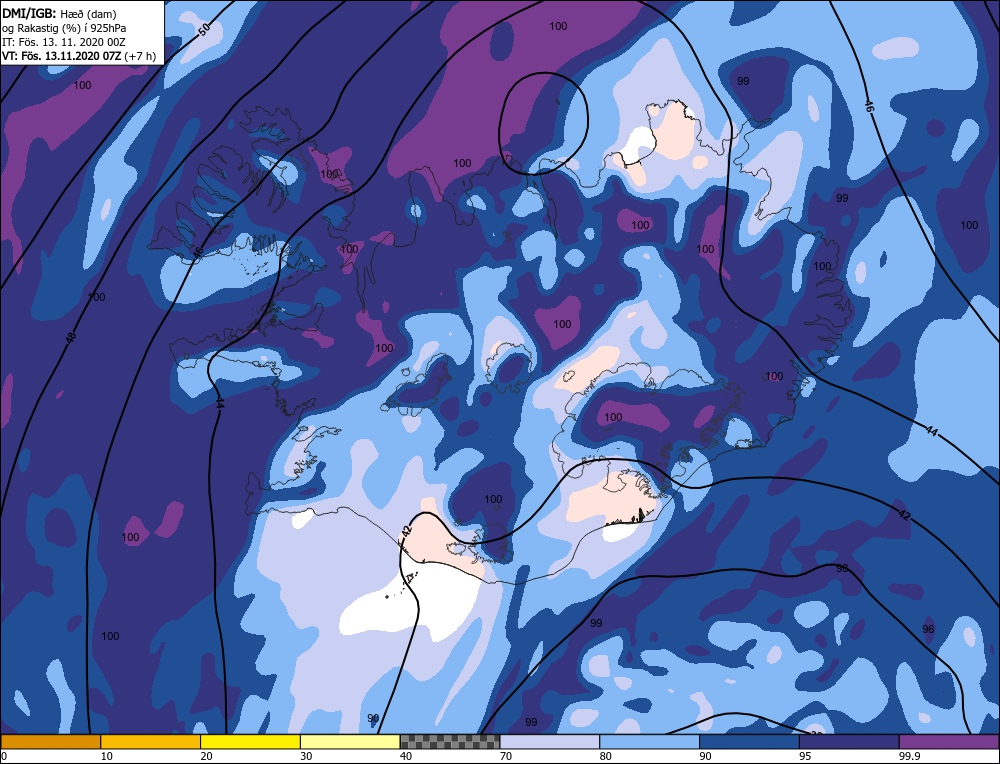Image resolution: width=1000 pixels, height=764 pixels.
Task: Click the legend tick label "70"
Action: tap(506, 756)
